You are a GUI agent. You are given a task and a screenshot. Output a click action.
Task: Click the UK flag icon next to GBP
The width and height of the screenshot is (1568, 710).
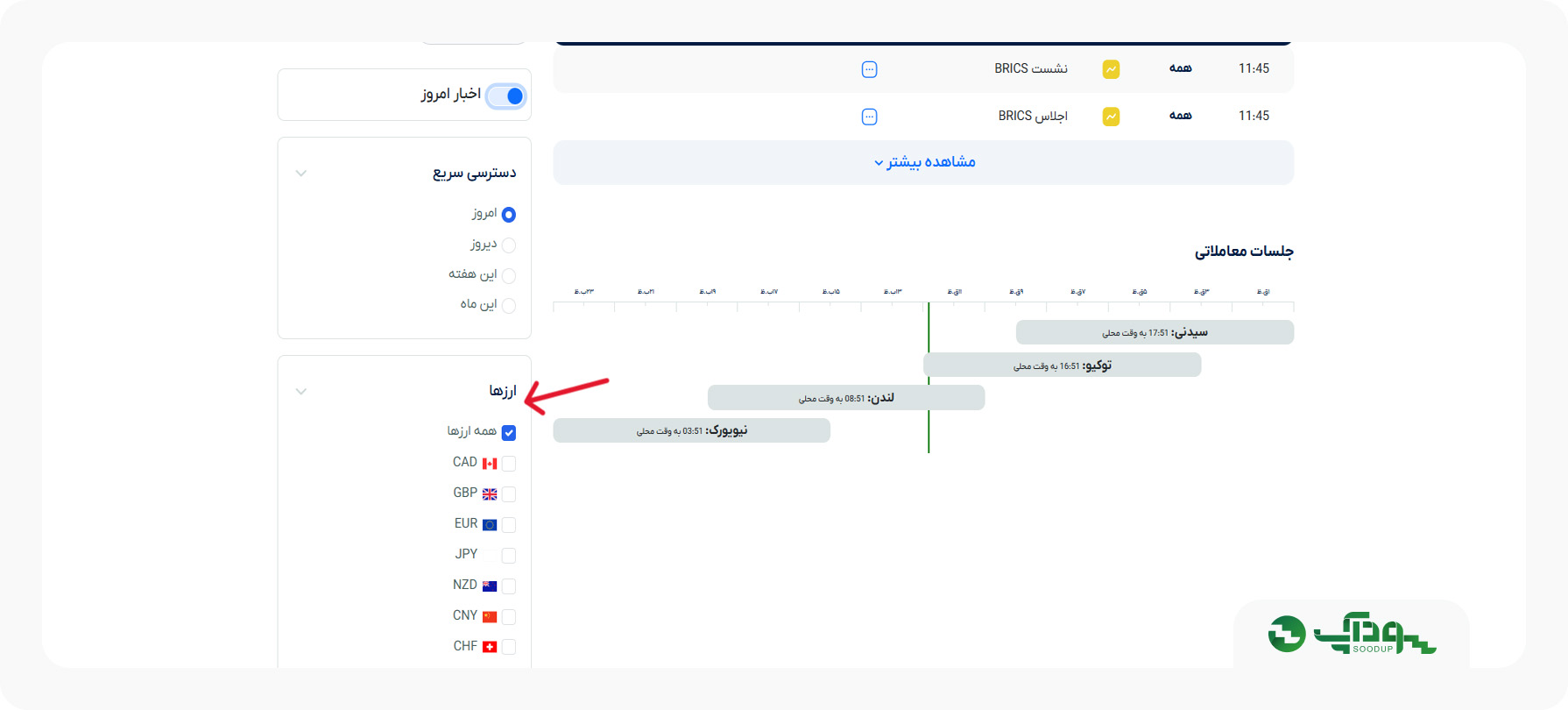point(490,493)
